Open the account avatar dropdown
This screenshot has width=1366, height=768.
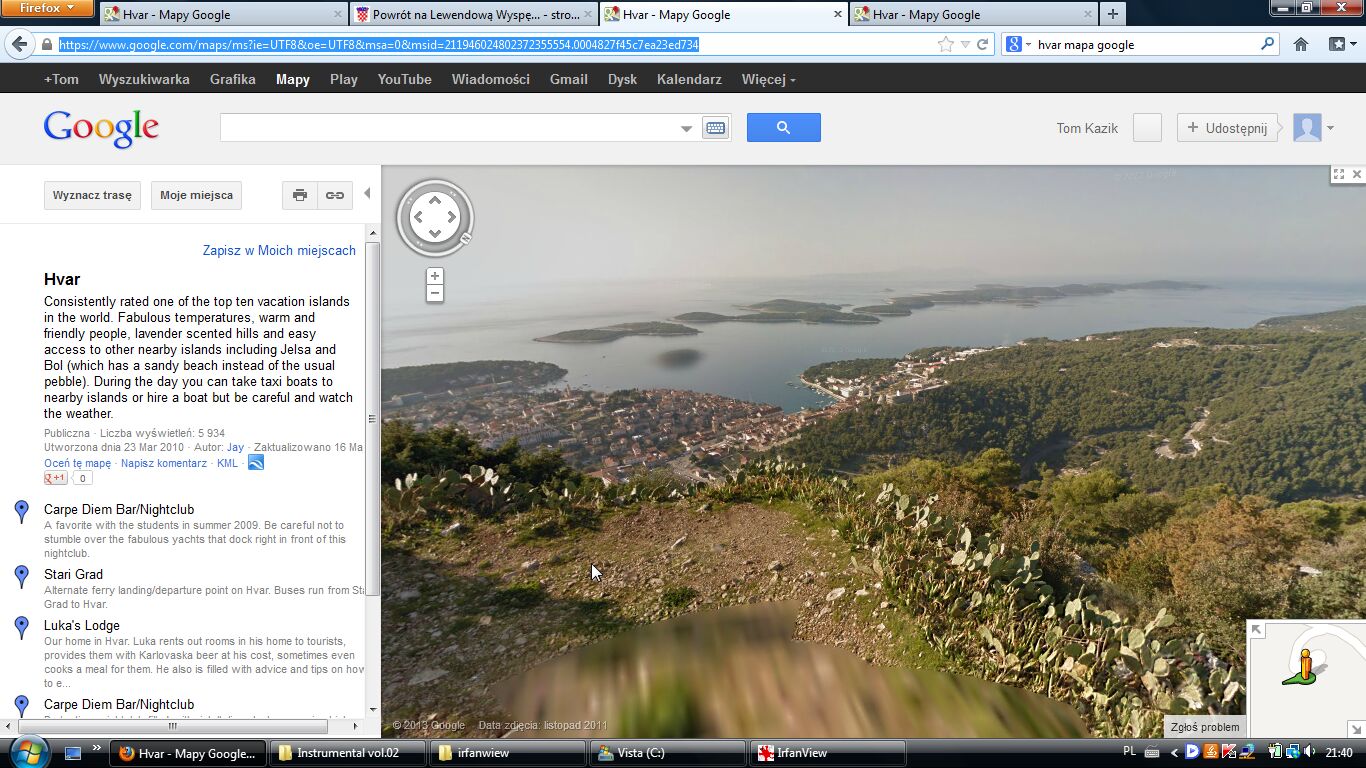click(x=1313, y=128)
